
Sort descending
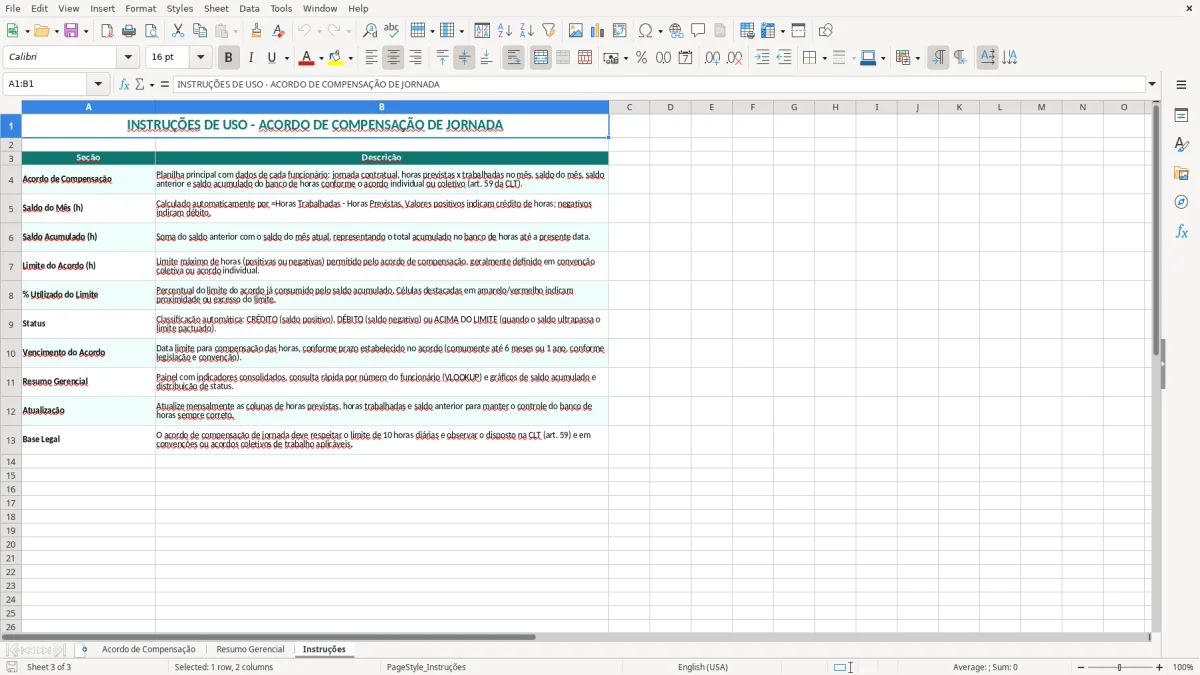[x=527, y=31]
